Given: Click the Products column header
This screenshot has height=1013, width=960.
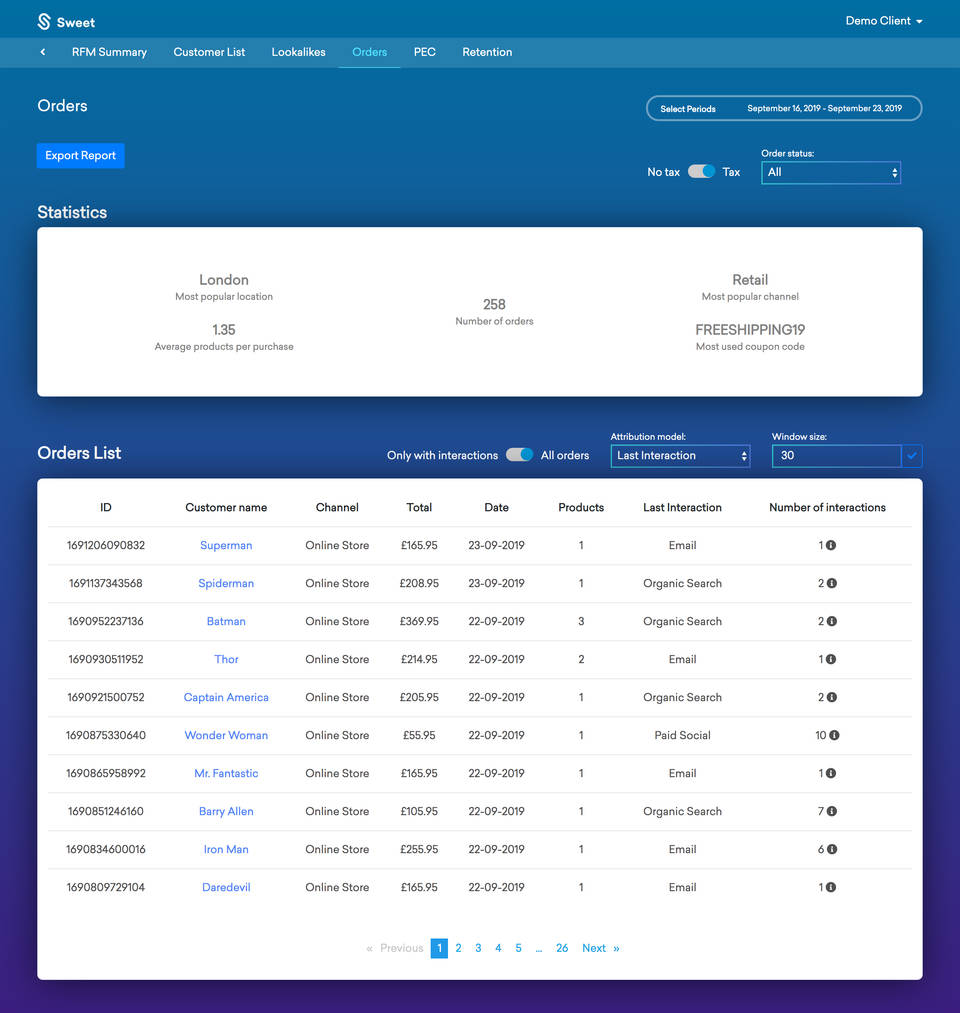Looking at the screenshot, I should click(581, 508).
